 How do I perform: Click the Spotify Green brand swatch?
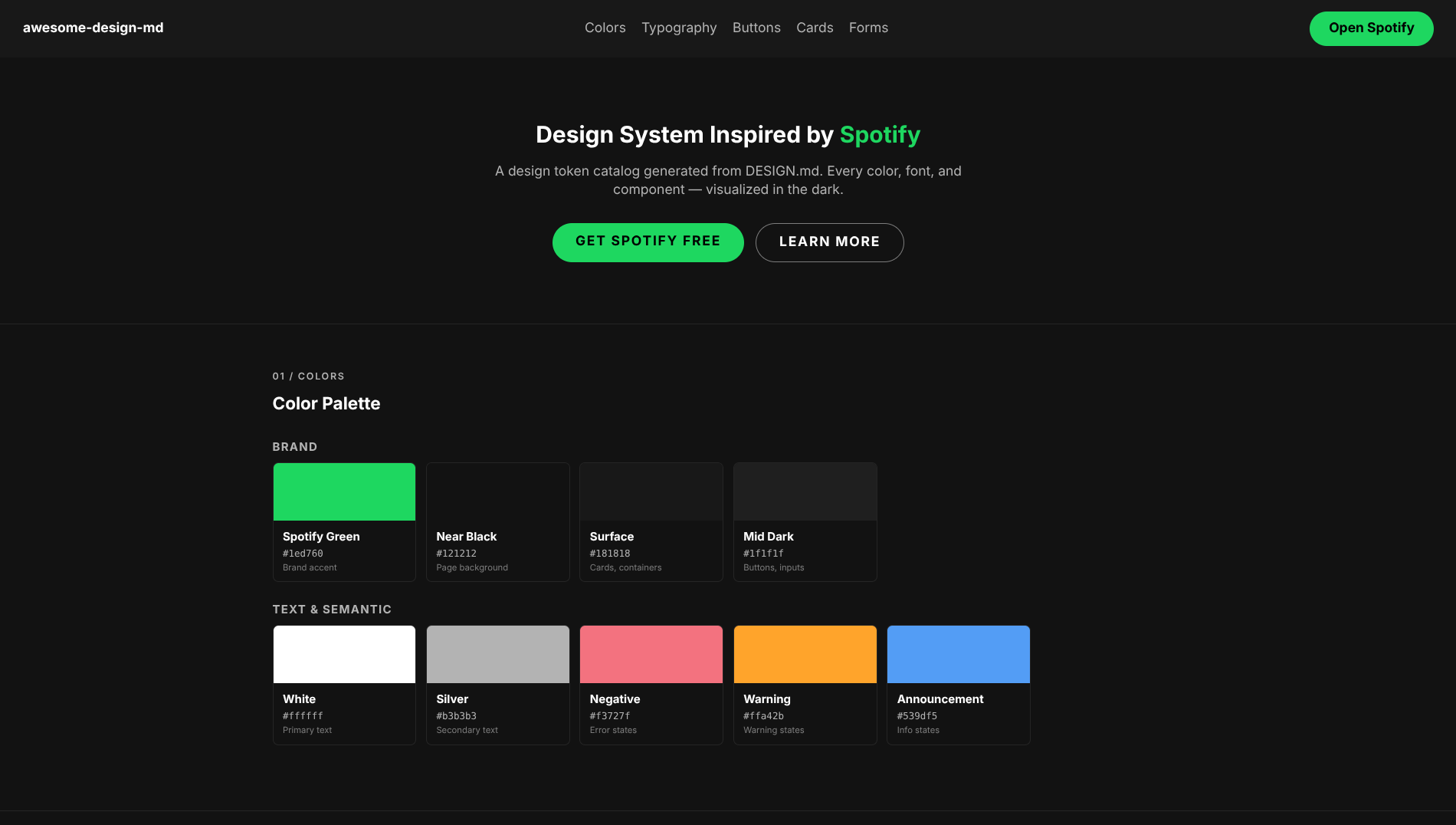click(x=344, y=491)
